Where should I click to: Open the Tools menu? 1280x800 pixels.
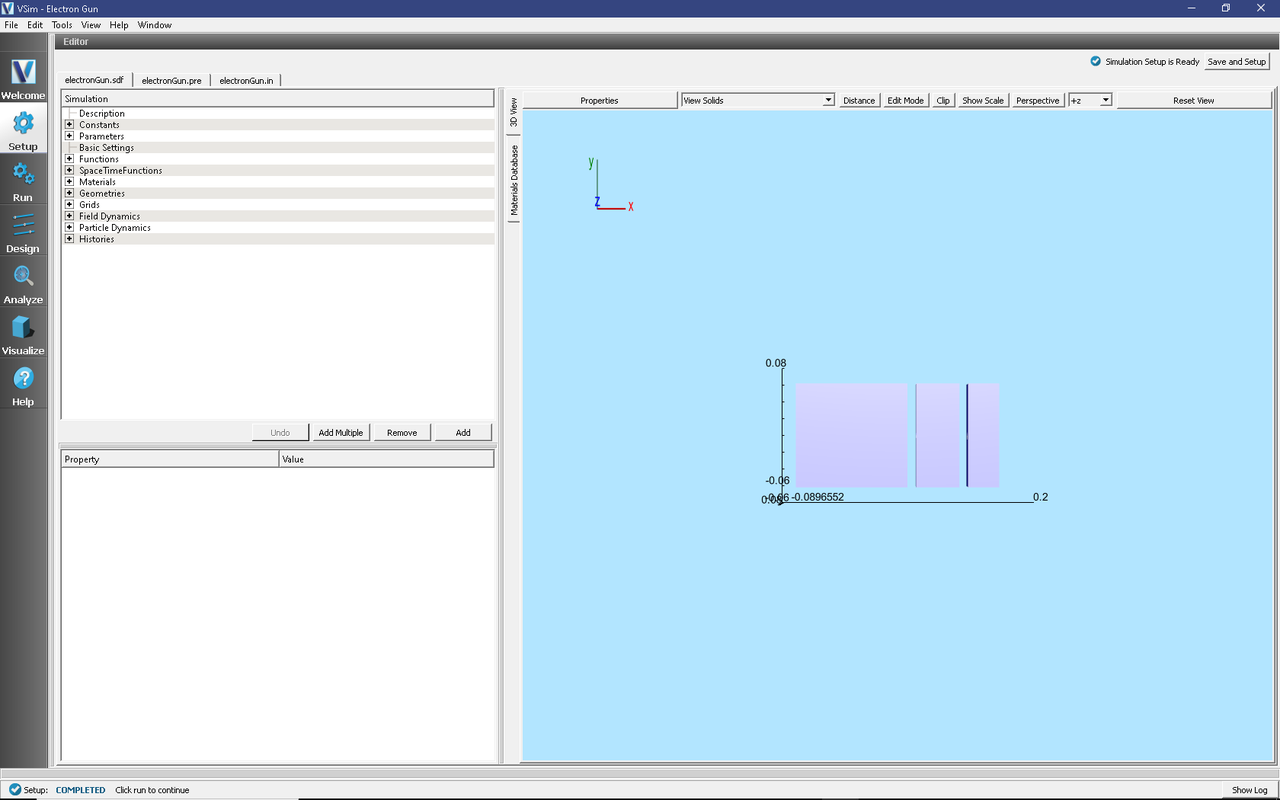point(62,25)
